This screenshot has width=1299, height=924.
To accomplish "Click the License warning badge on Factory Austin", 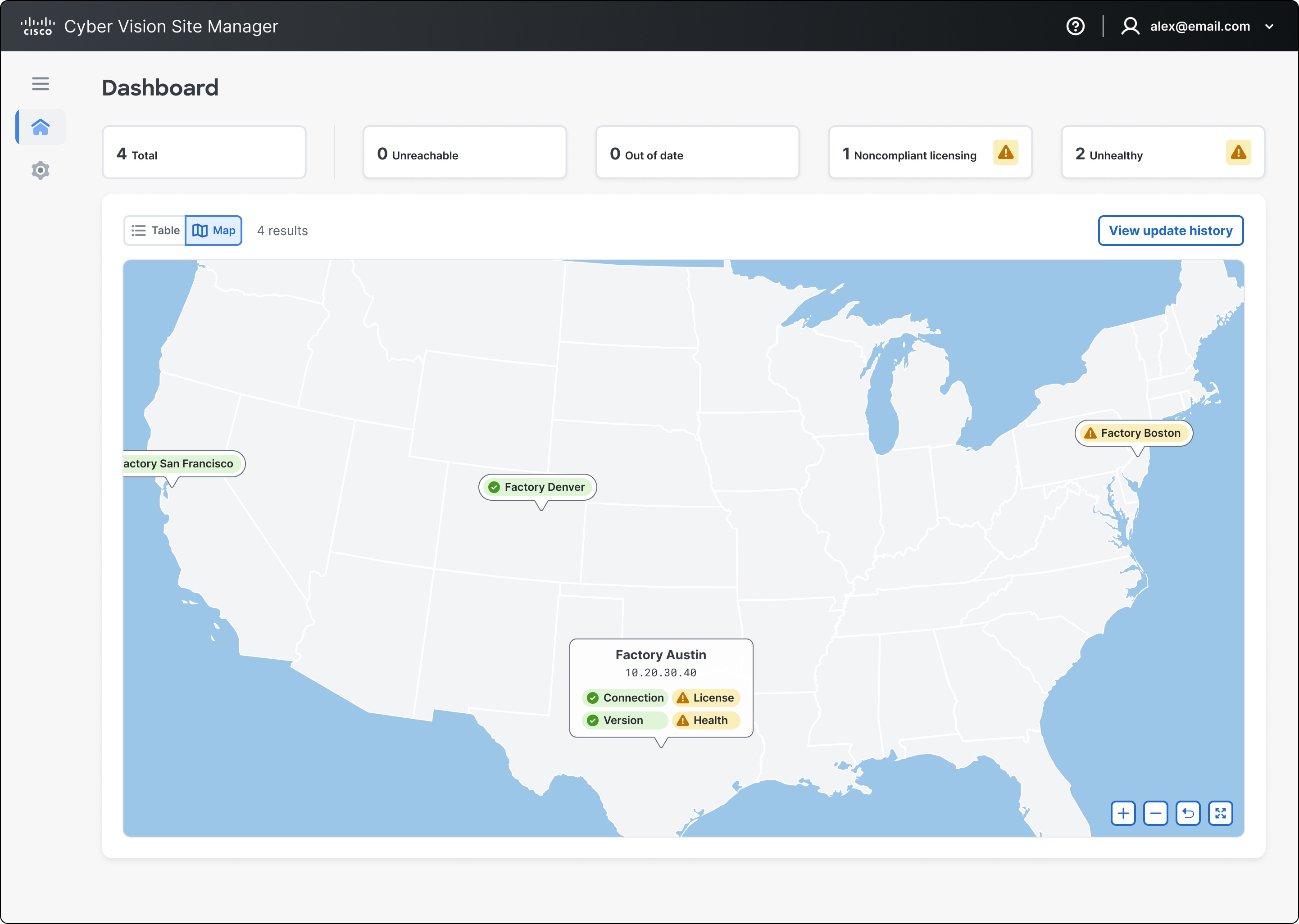I will tap(705, 698).
